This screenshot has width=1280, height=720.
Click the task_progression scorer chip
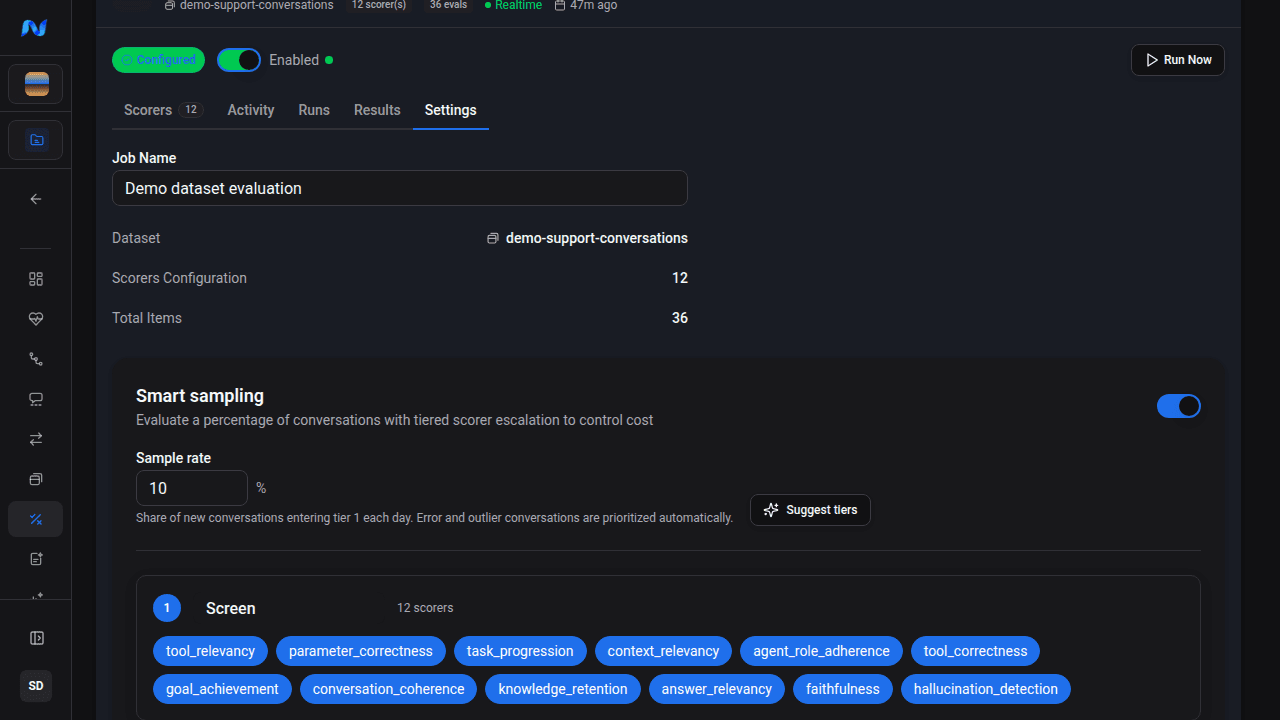[520, 651]
